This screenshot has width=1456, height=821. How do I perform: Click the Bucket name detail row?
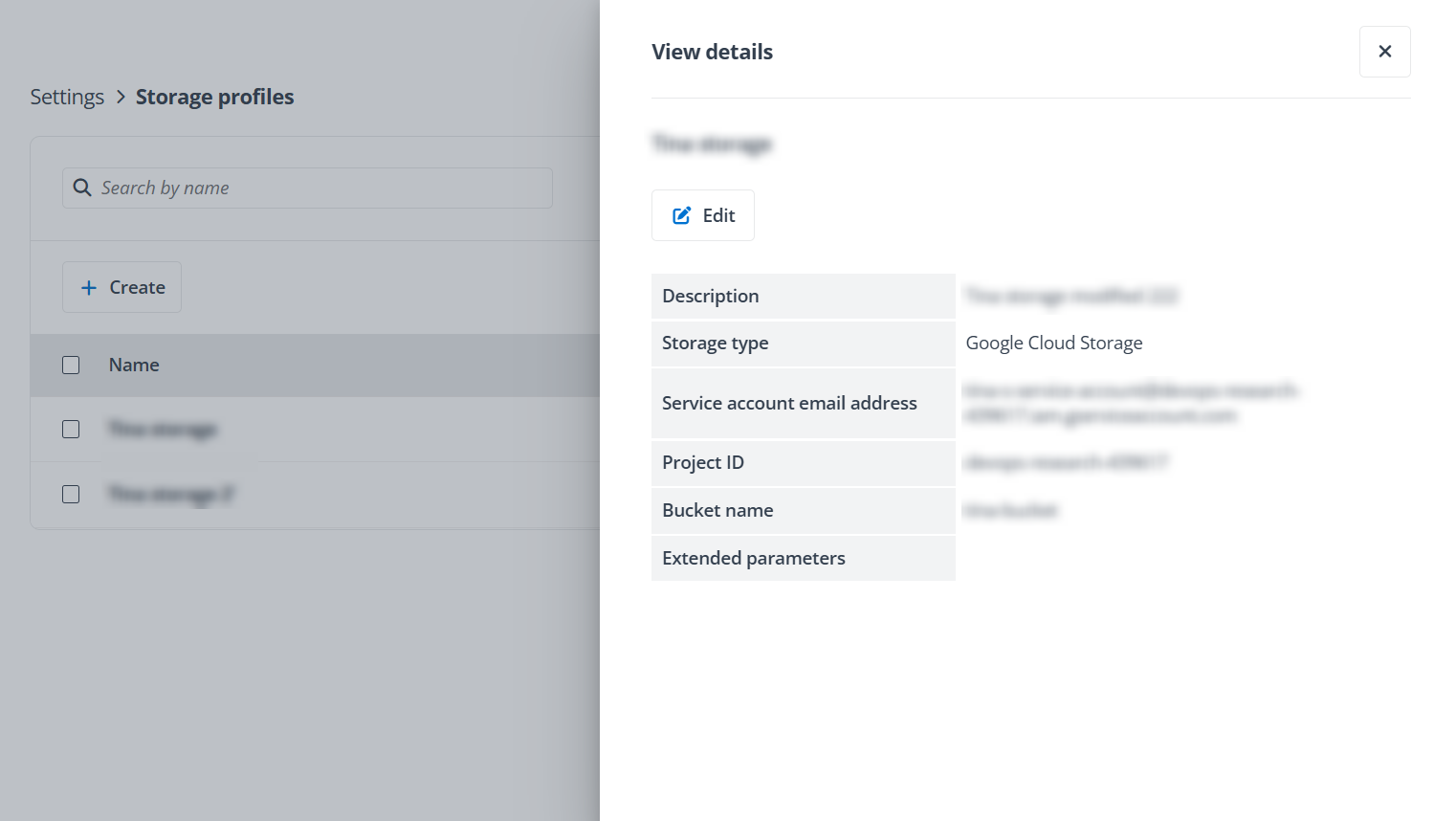click(717, 510)
